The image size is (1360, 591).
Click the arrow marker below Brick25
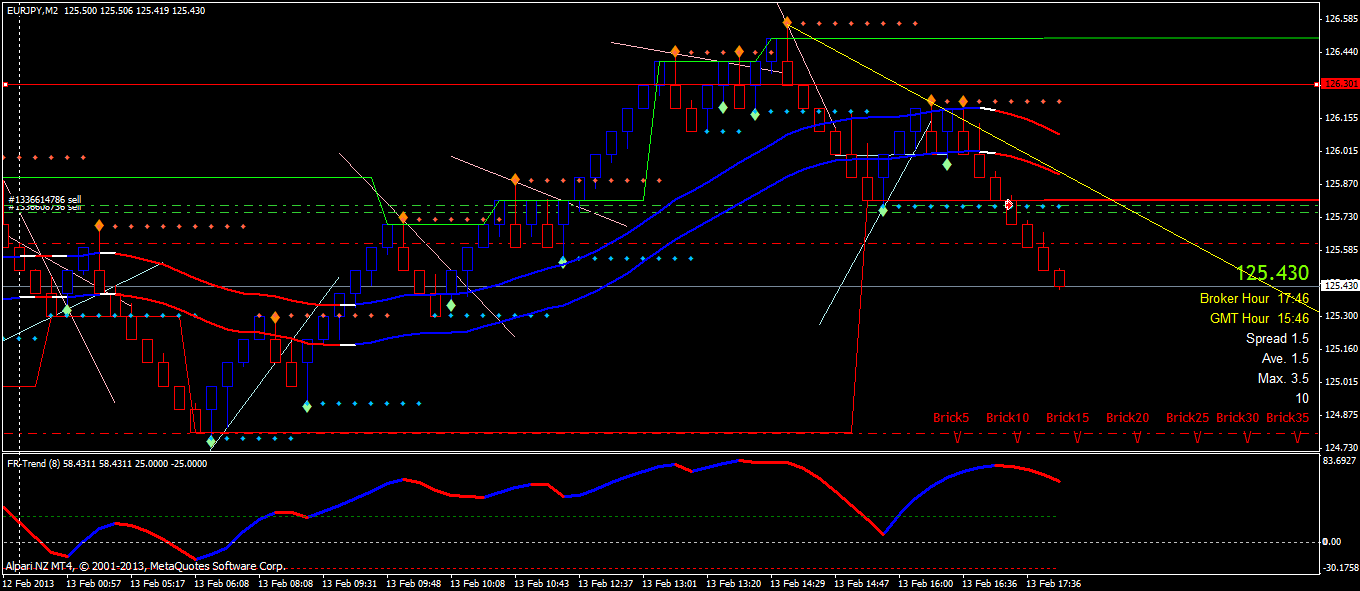point(1198,437)
